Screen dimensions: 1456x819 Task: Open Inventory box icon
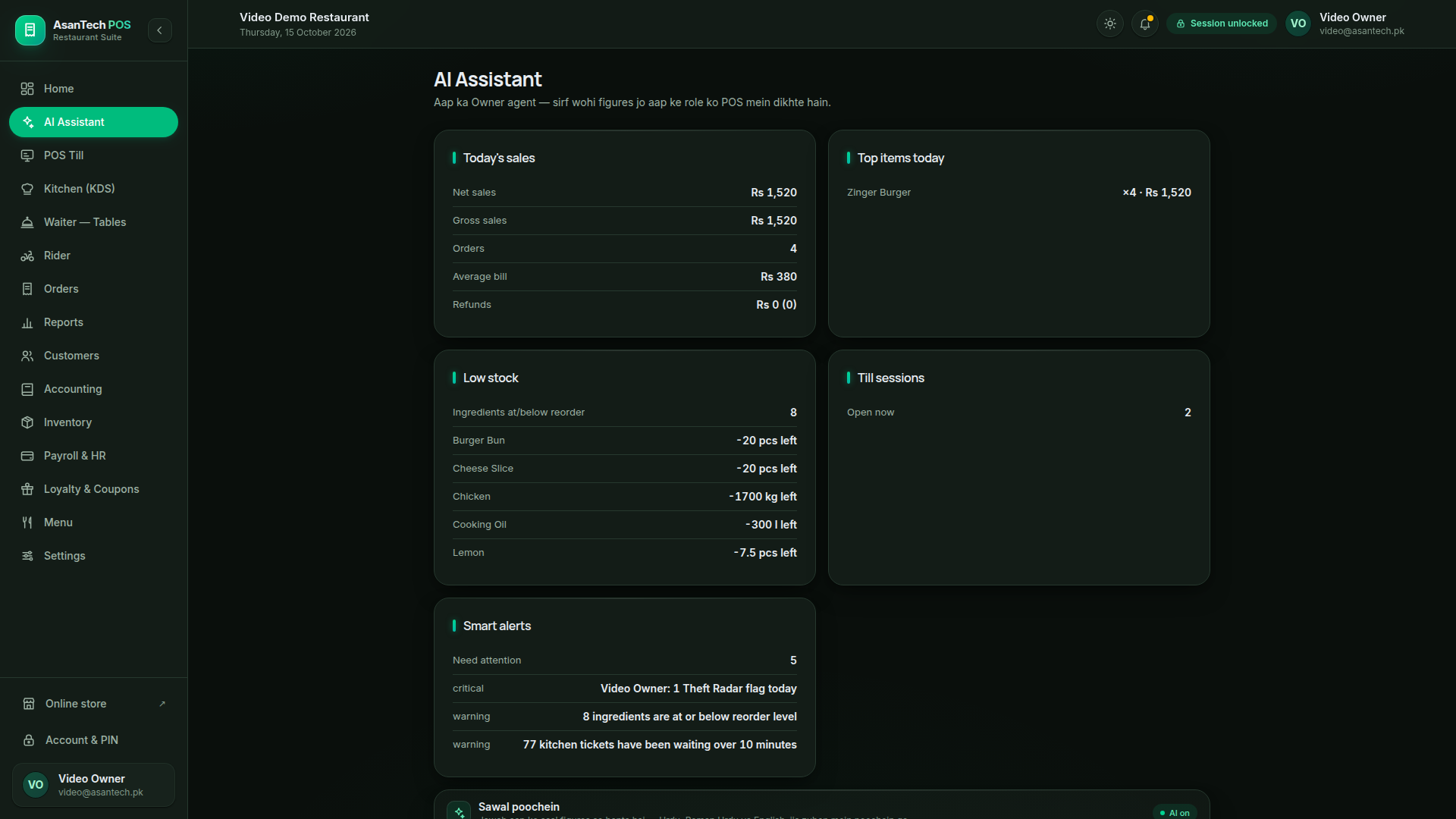point(27,422)
